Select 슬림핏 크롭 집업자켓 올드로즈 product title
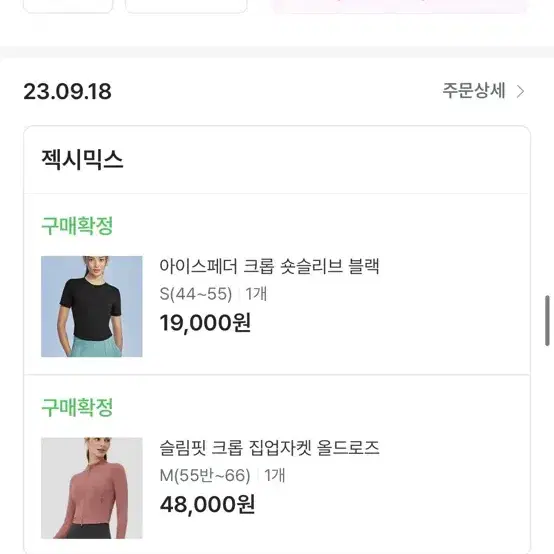Viewport: 554px width, 554px height. [269, 448]
